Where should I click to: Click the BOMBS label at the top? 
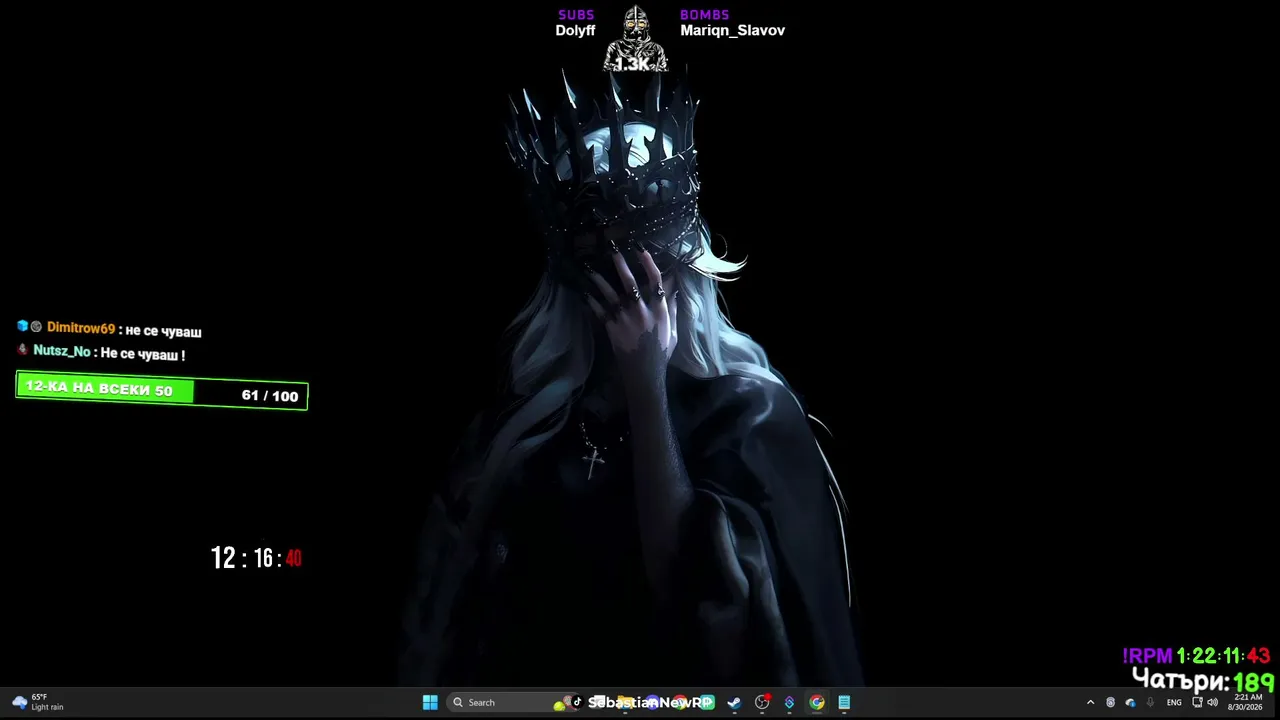point(705,15)
